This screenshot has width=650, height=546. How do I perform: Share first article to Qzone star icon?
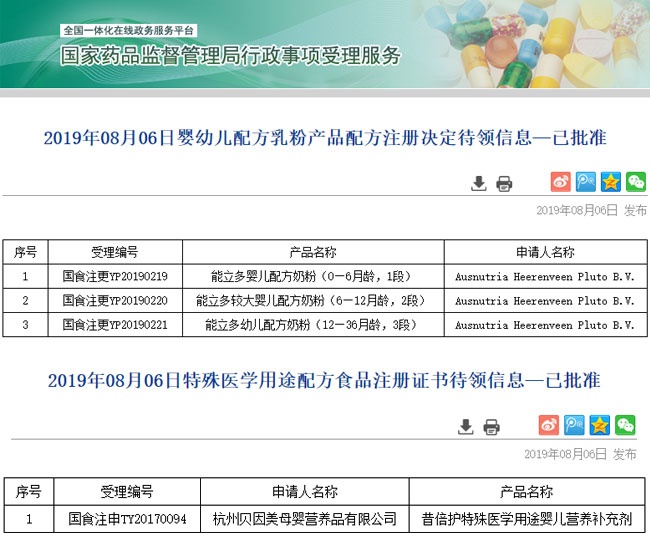click(x=611, y=182)
